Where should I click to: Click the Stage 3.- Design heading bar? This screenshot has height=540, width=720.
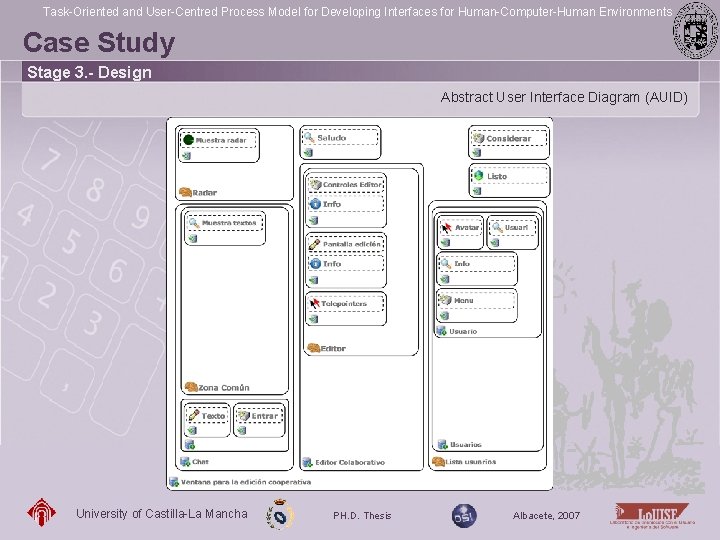point(360,72)
